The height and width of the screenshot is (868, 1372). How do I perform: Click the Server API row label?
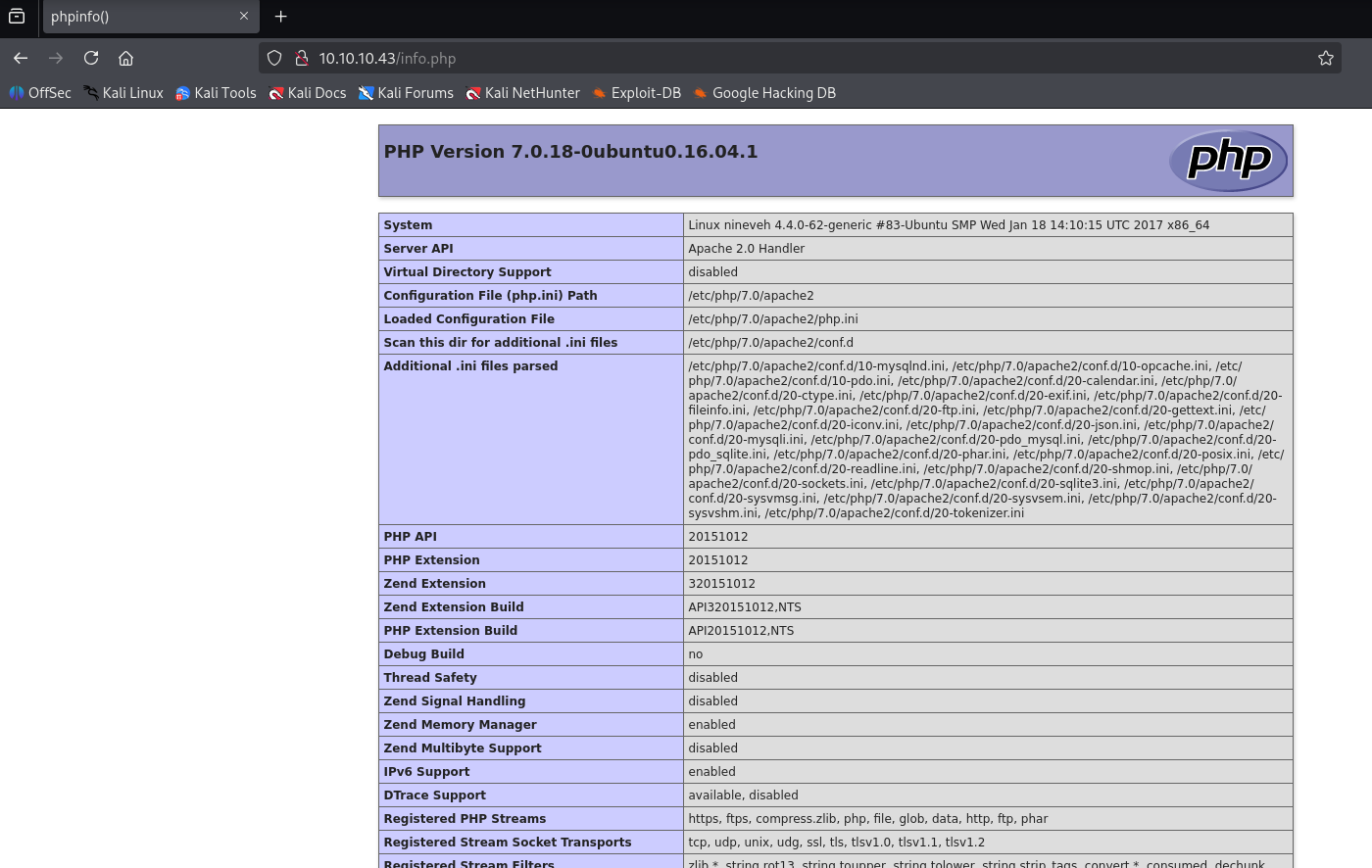(418, 249)
